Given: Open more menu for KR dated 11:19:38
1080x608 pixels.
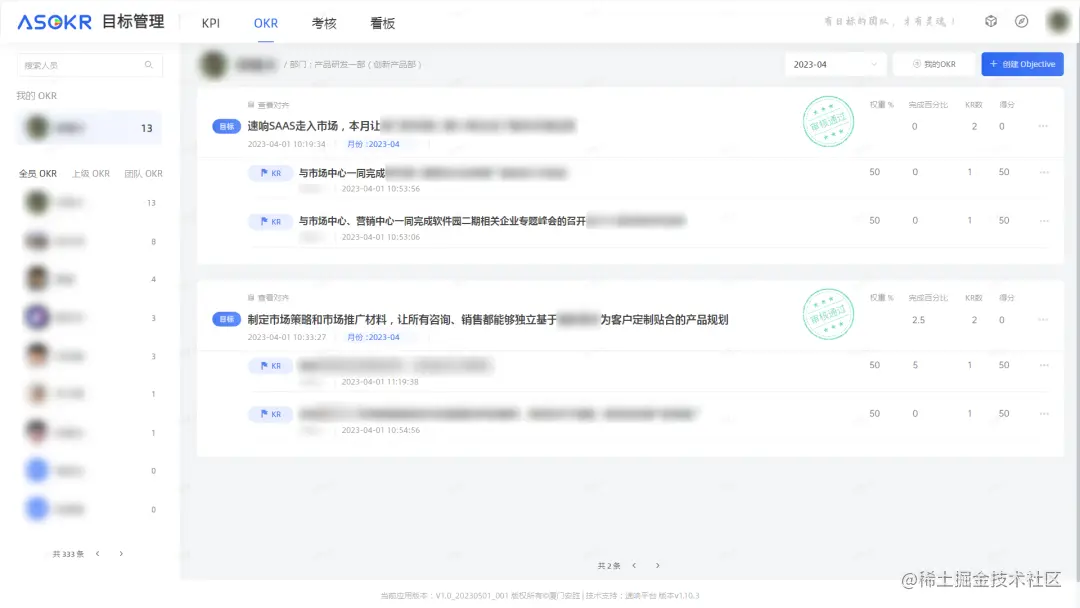Looking at the screenshot, I should pyautogui.click(x=1044, y=365).
